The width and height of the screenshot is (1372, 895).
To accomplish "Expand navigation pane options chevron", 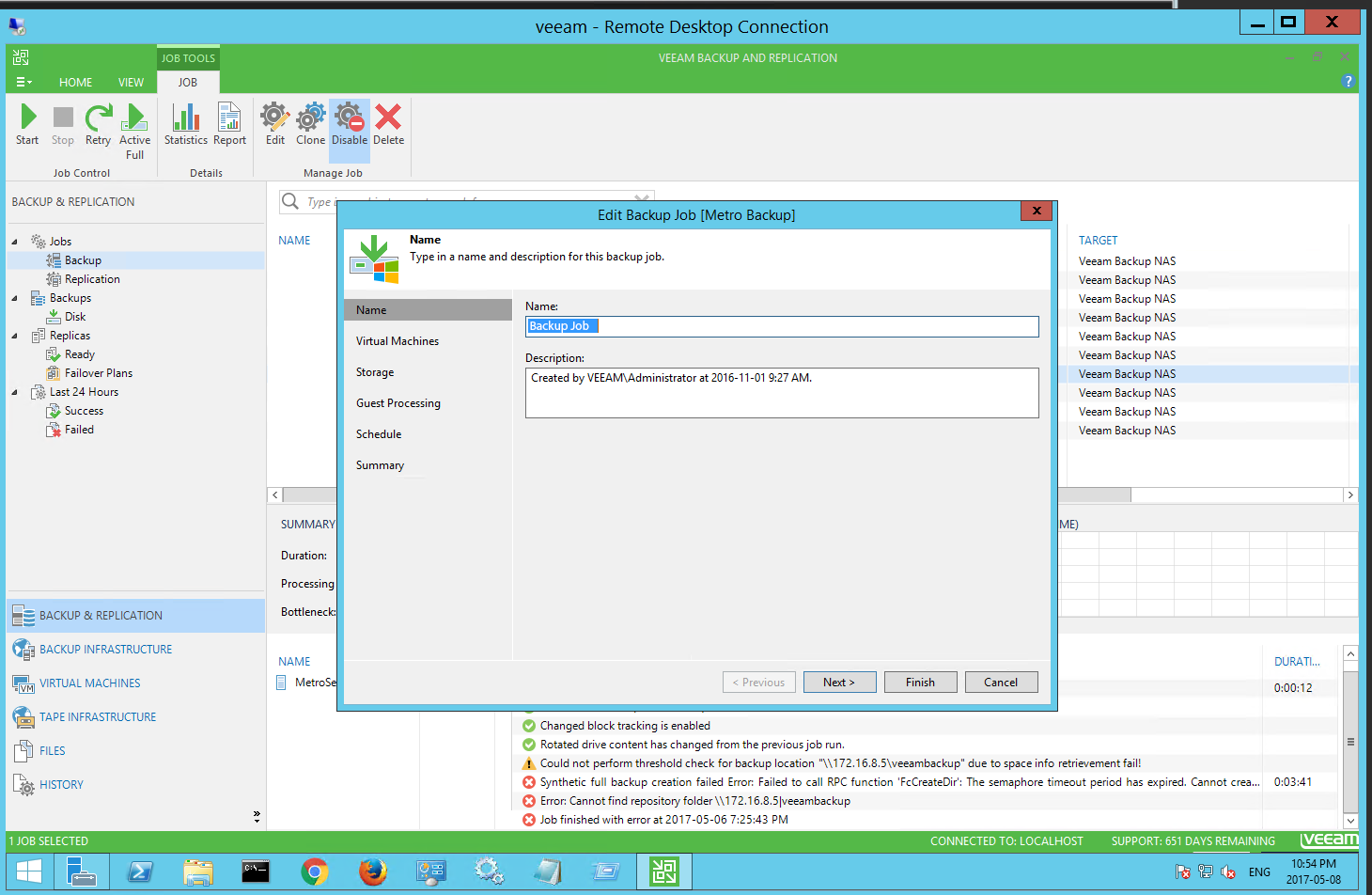I will pos(257,816).
